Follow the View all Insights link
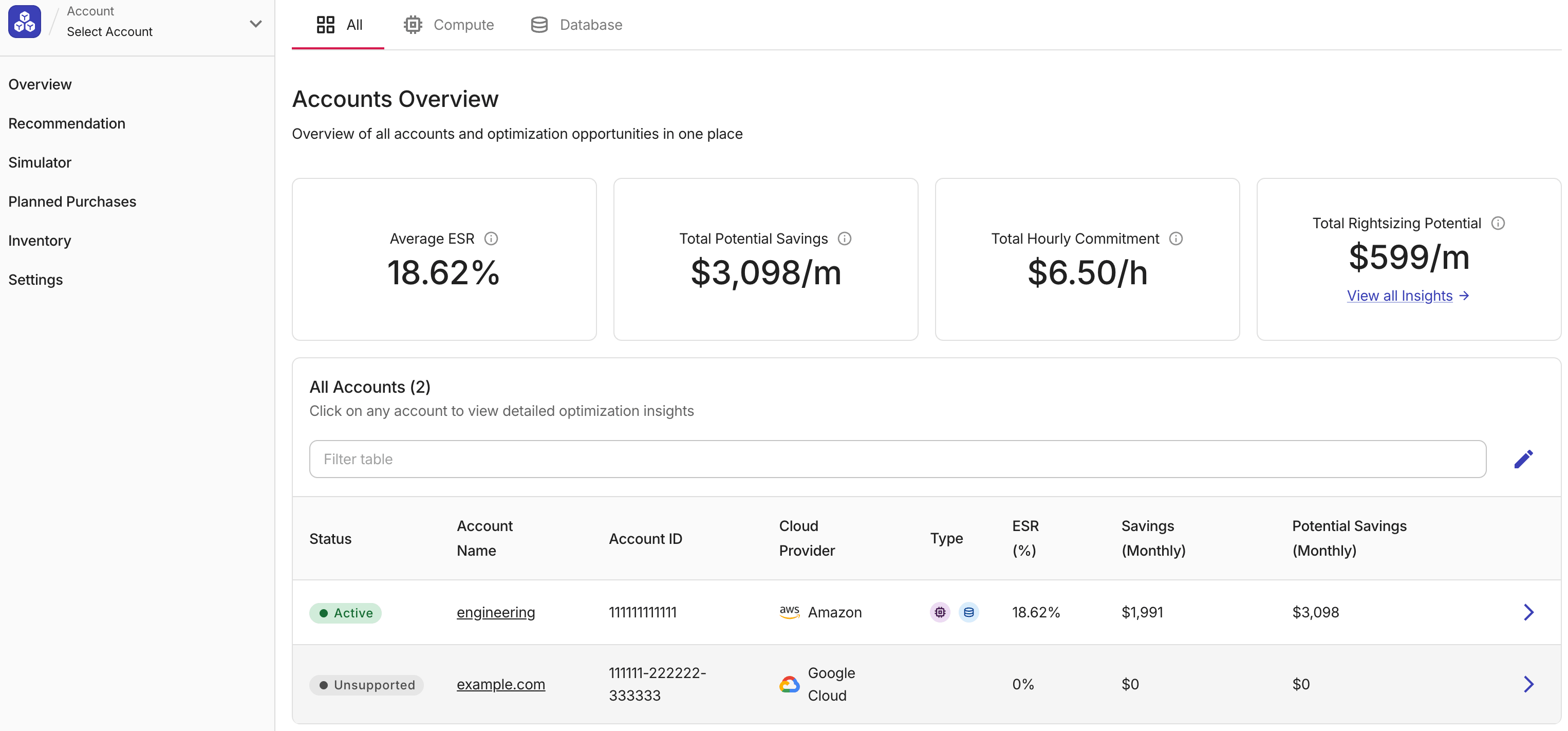1568x731 pixels. pyautogui.click(x=1408, y=296)
